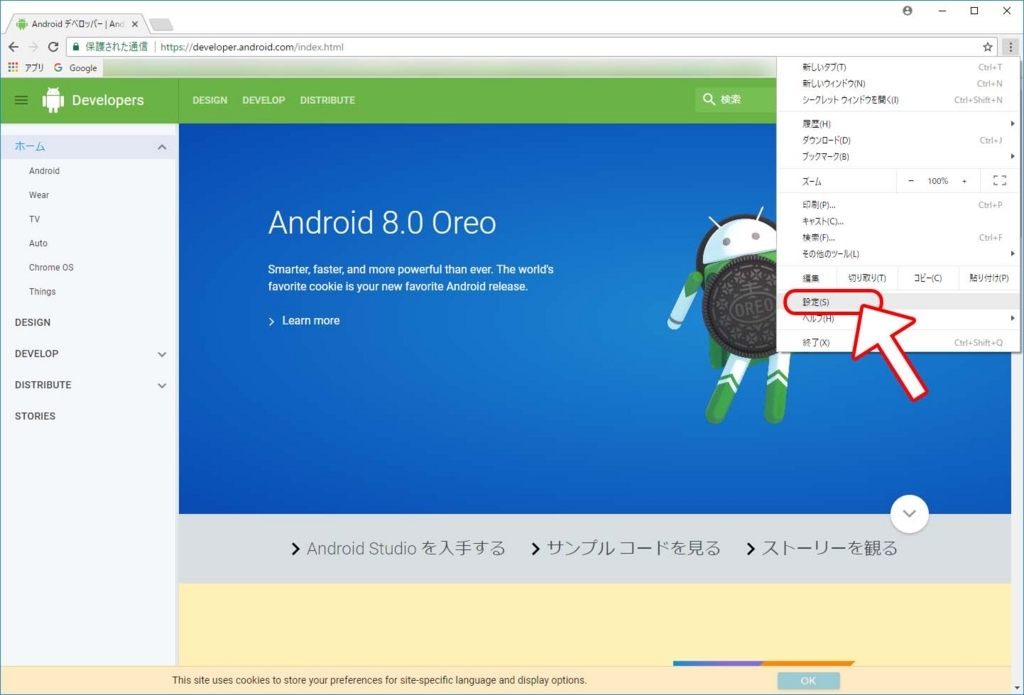The width and height of the screenshot is (1024, 695).
Task: Choose 新しいタブ(T) from the menu
Action: tap(899, 67)
